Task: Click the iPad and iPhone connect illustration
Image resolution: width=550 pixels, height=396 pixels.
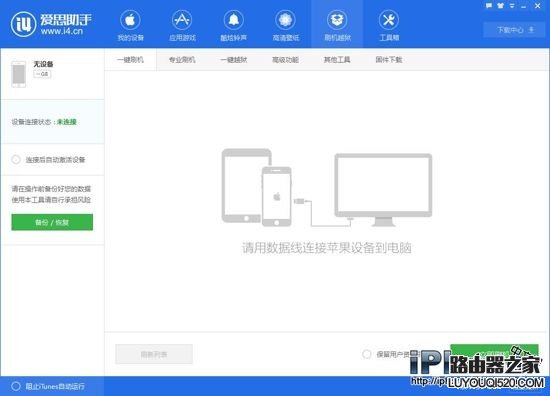Action: (x=257, y=187)
